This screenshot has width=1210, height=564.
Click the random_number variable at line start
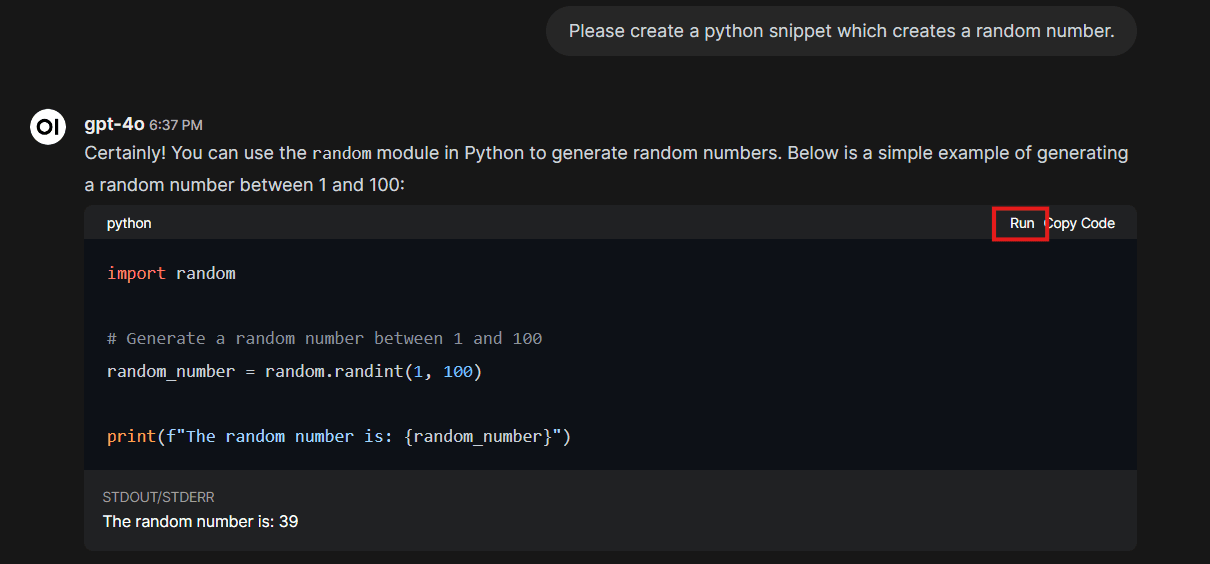click(170, 371)
